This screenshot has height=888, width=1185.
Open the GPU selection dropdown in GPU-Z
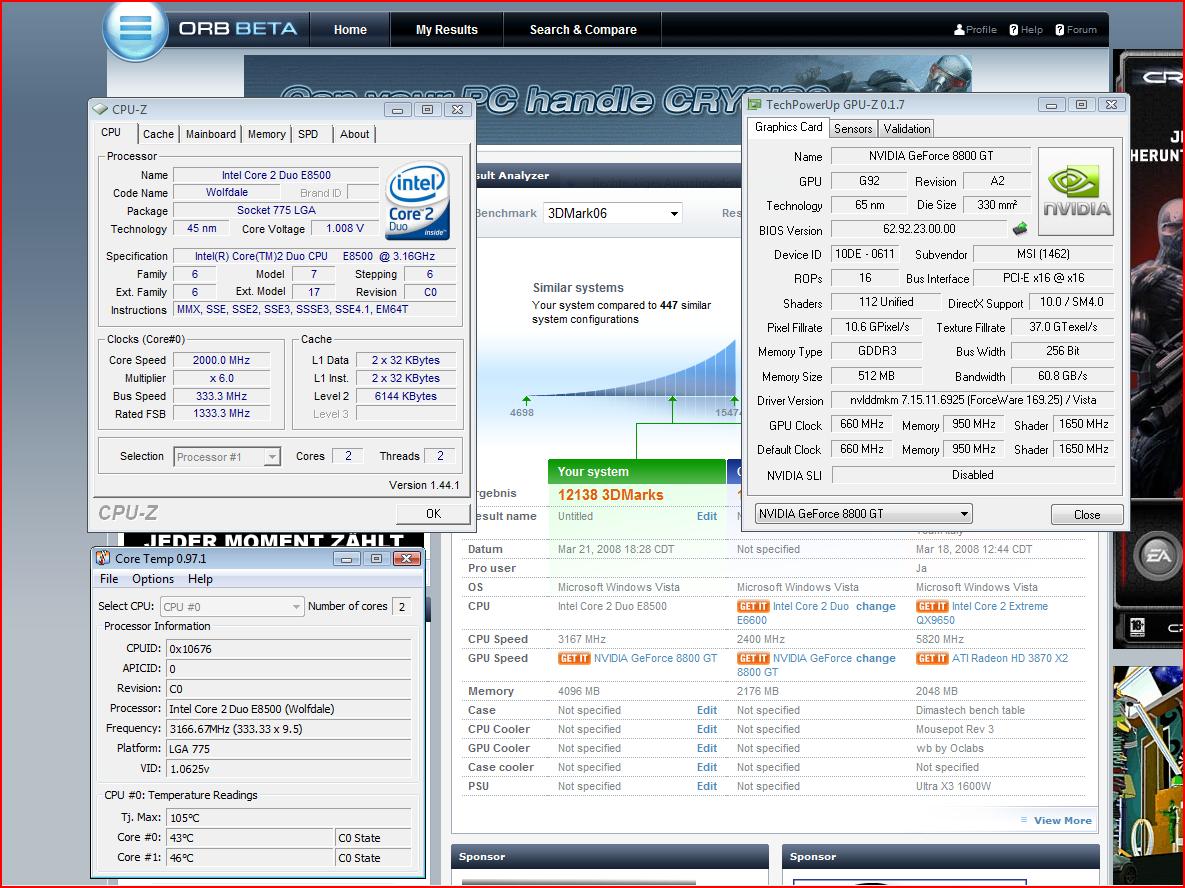click(863, 514)
